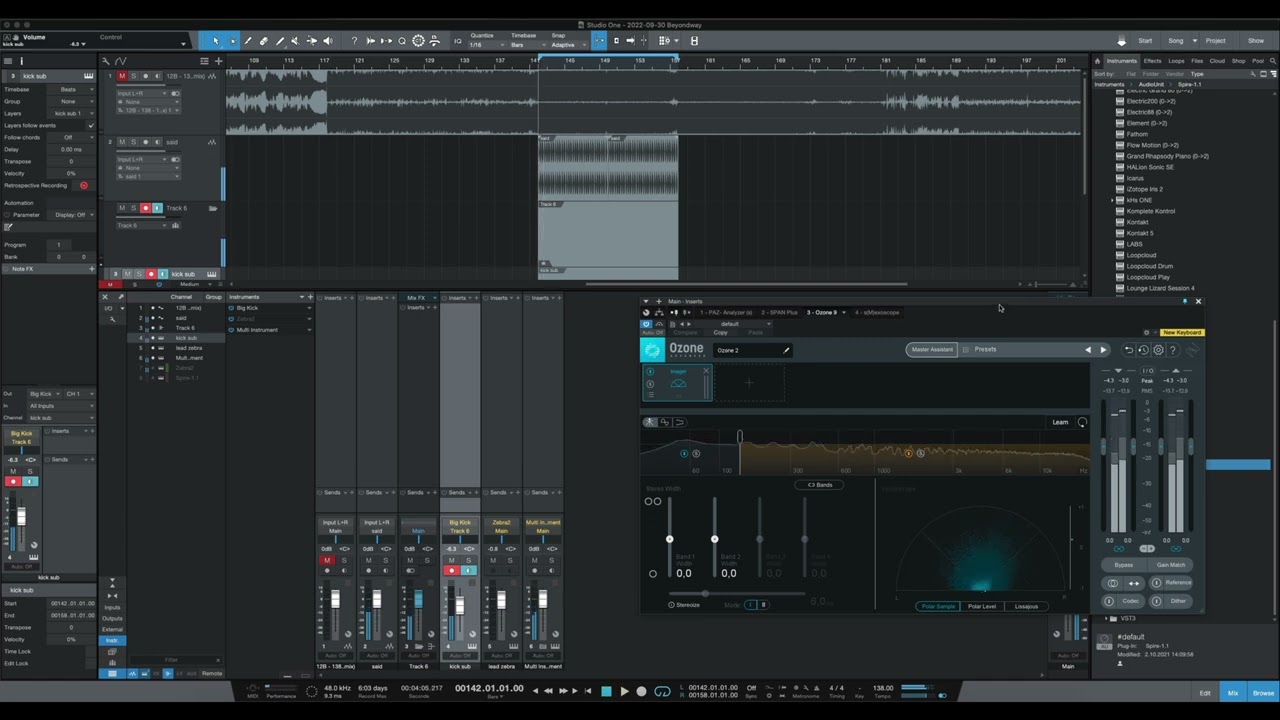The height and width of the screenshot is (720, 1280).
Task: Click the Gain Match button
Action: (1170, 565)
